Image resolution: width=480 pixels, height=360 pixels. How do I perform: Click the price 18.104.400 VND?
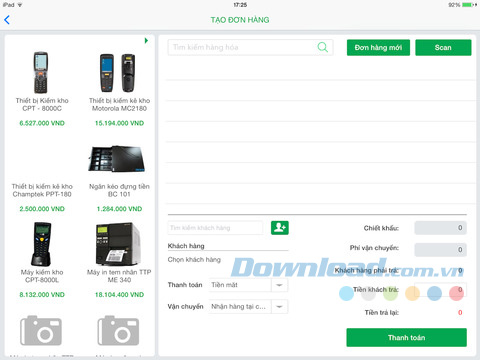pyautogui.click(x=119, y=295)
